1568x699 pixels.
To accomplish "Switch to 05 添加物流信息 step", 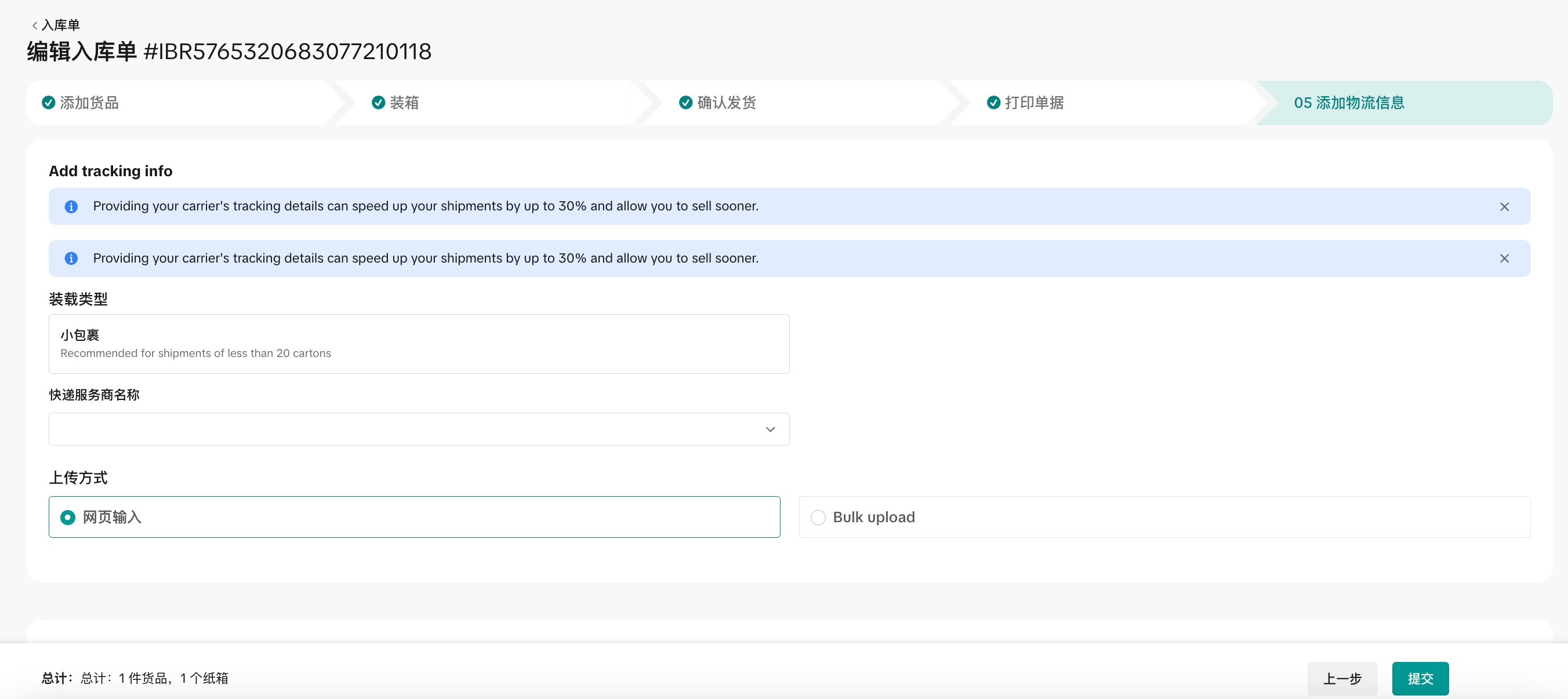I will (1349, 103).
